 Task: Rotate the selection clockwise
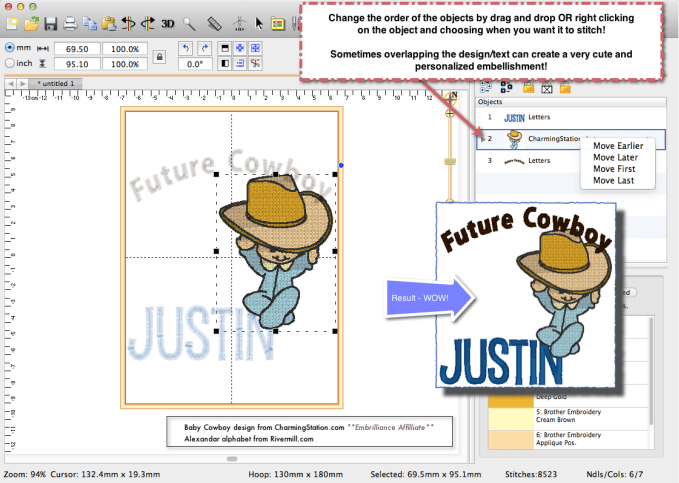point(204,48)
